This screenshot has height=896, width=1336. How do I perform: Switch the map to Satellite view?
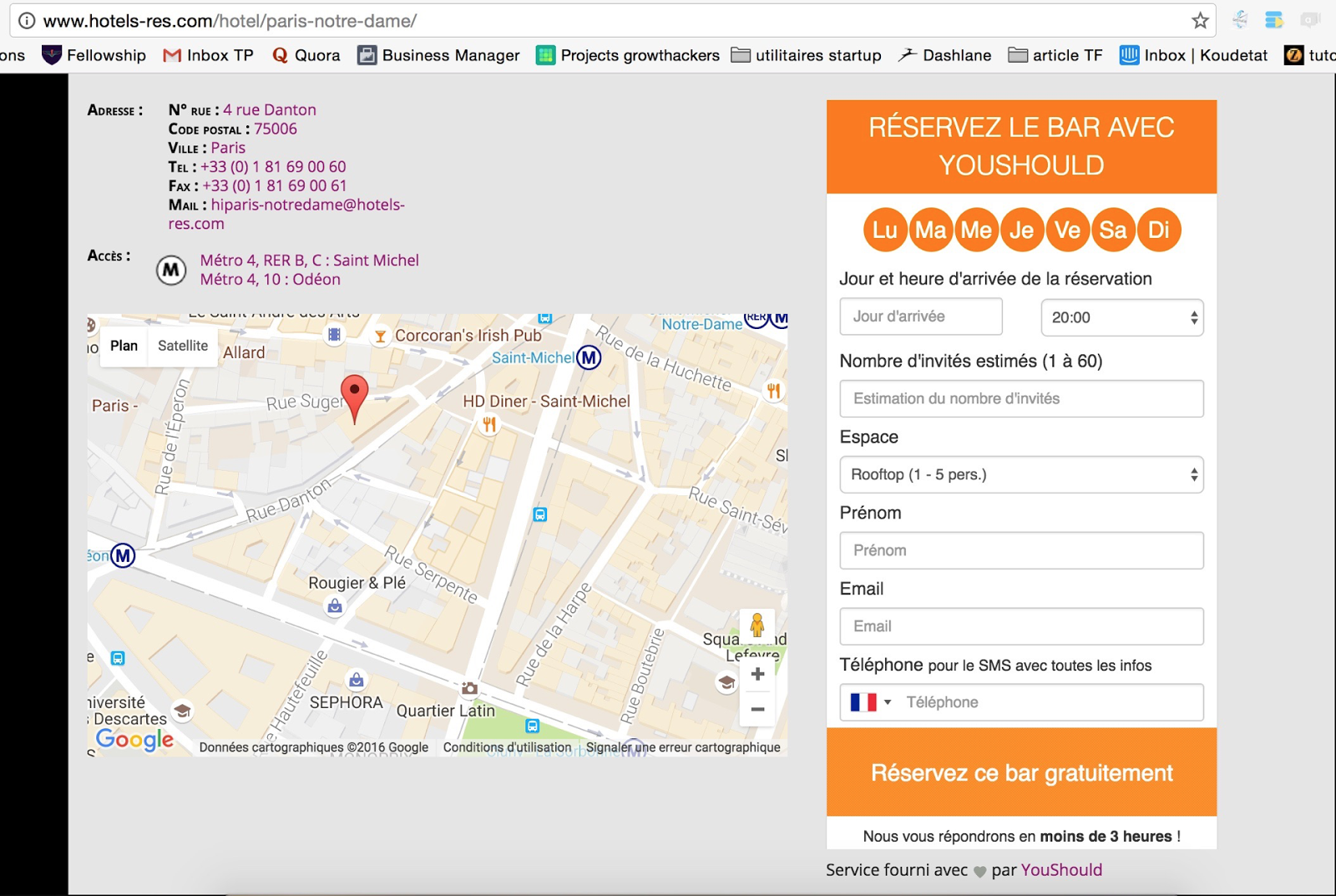183,346
